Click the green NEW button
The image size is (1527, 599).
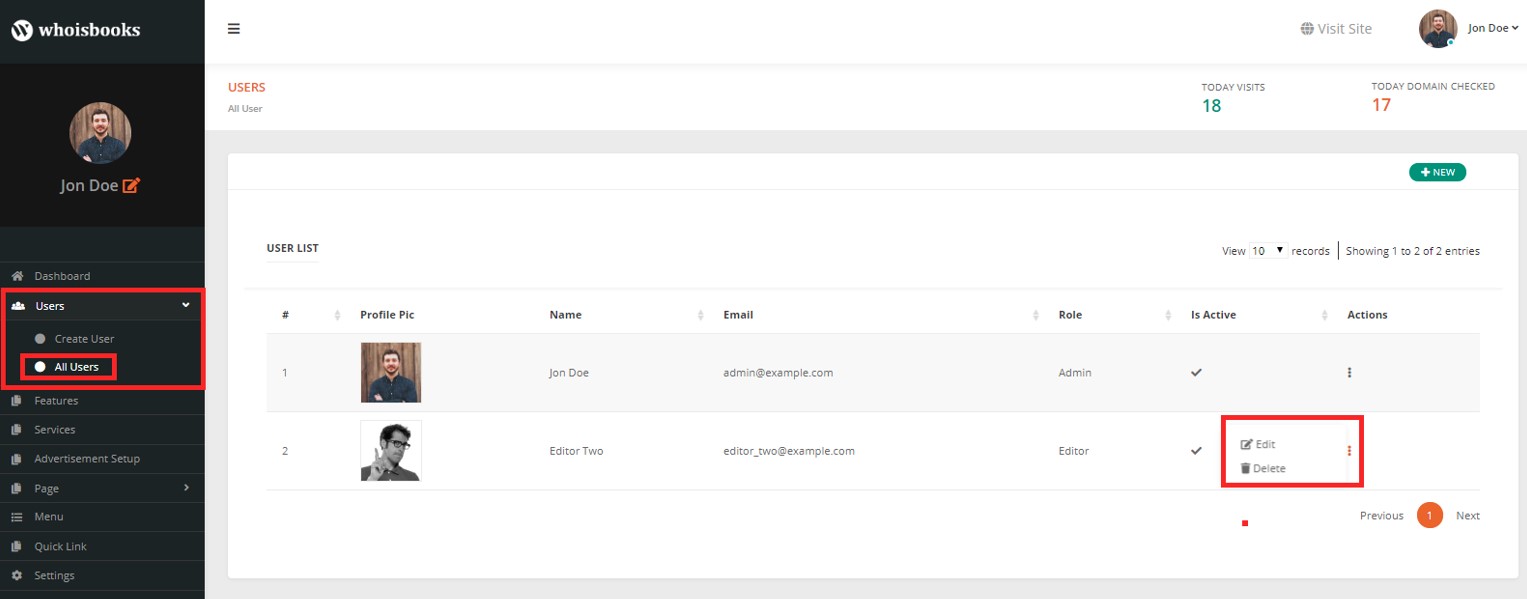[x=1437, y=172]
